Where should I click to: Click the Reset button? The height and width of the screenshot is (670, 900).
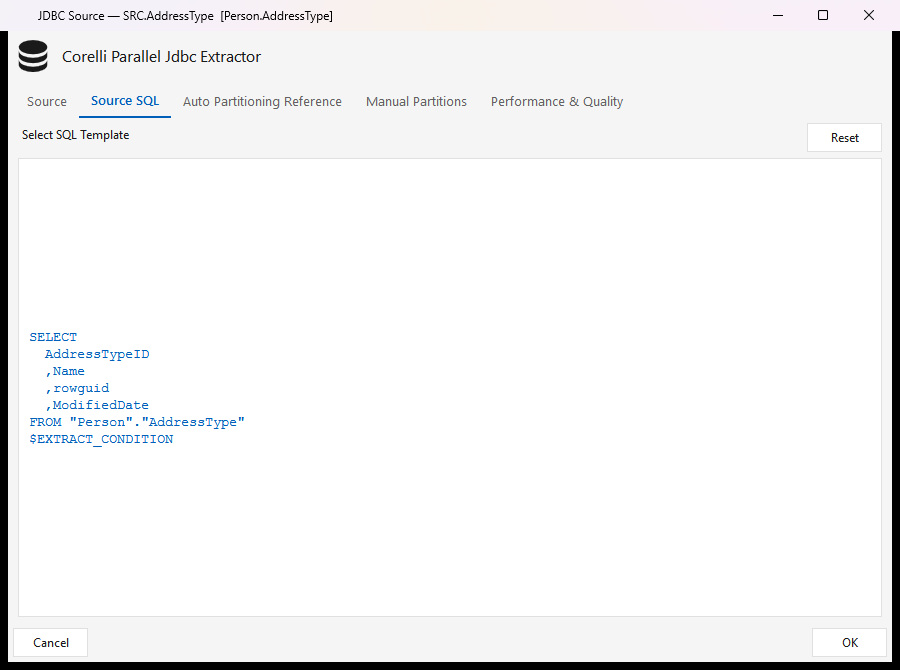844,138
